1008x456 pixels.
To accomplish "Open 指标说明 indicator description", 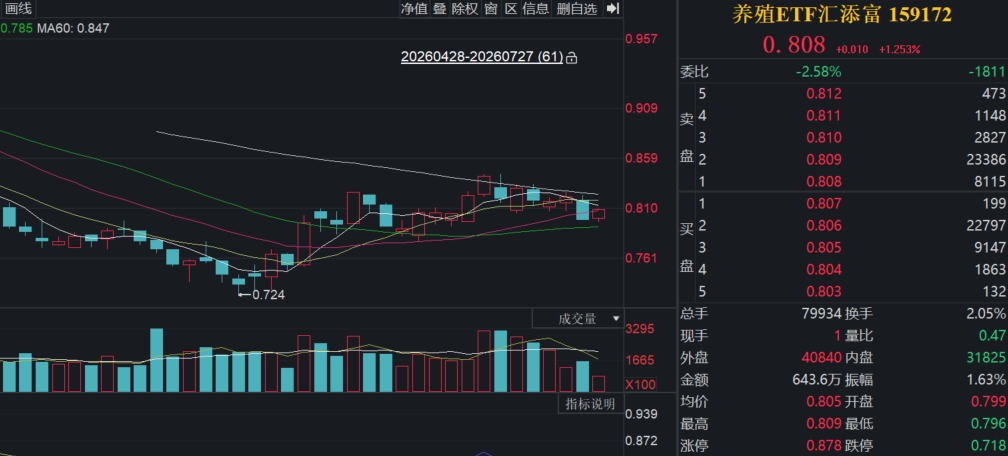I will tap(590, 404).
